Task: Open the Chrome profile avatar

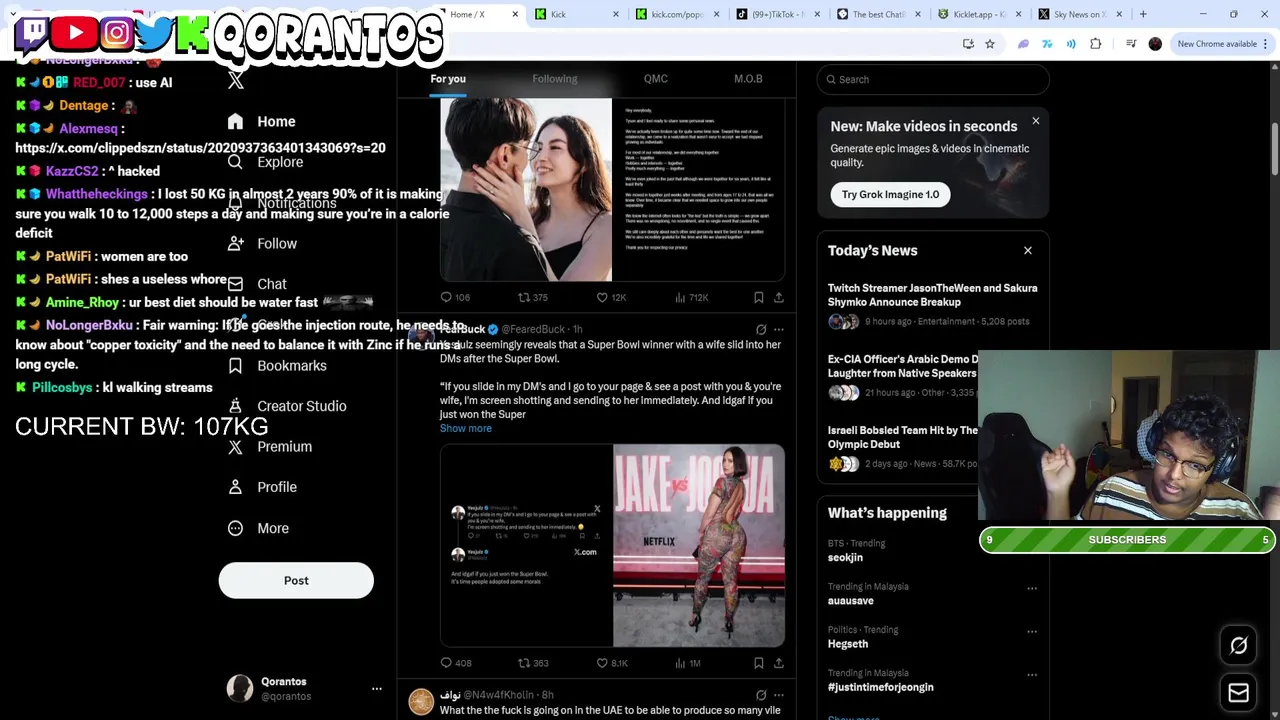Action: point(1155,44)
